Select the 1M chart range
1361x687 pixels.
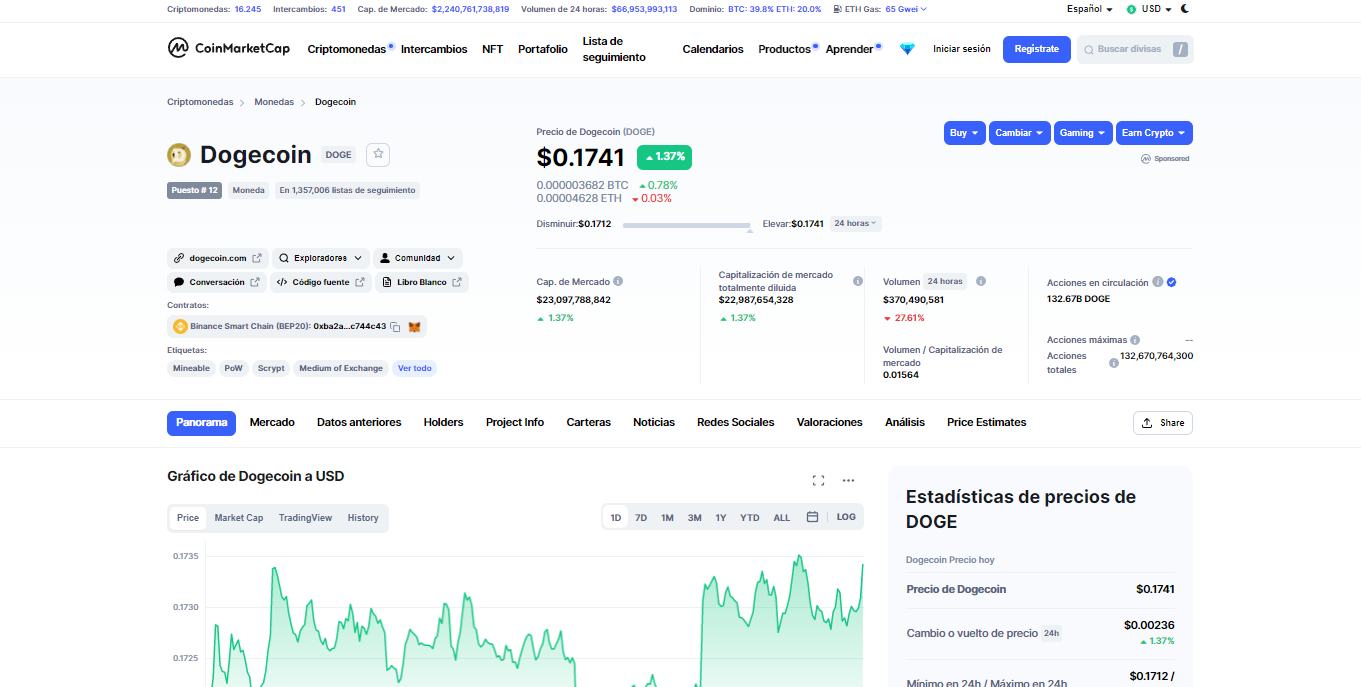pos(667,518)
